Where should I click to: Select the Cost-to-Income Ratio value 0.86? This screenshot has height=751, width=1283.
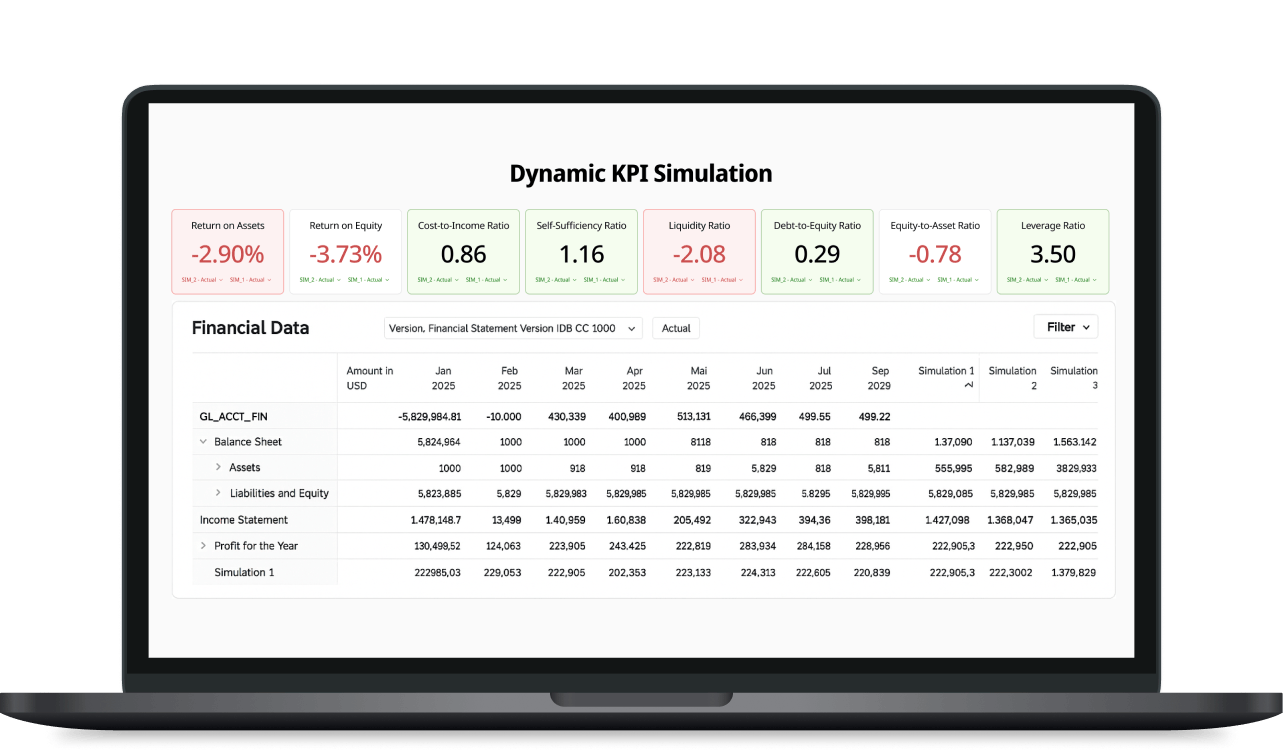tap(463, 254)
